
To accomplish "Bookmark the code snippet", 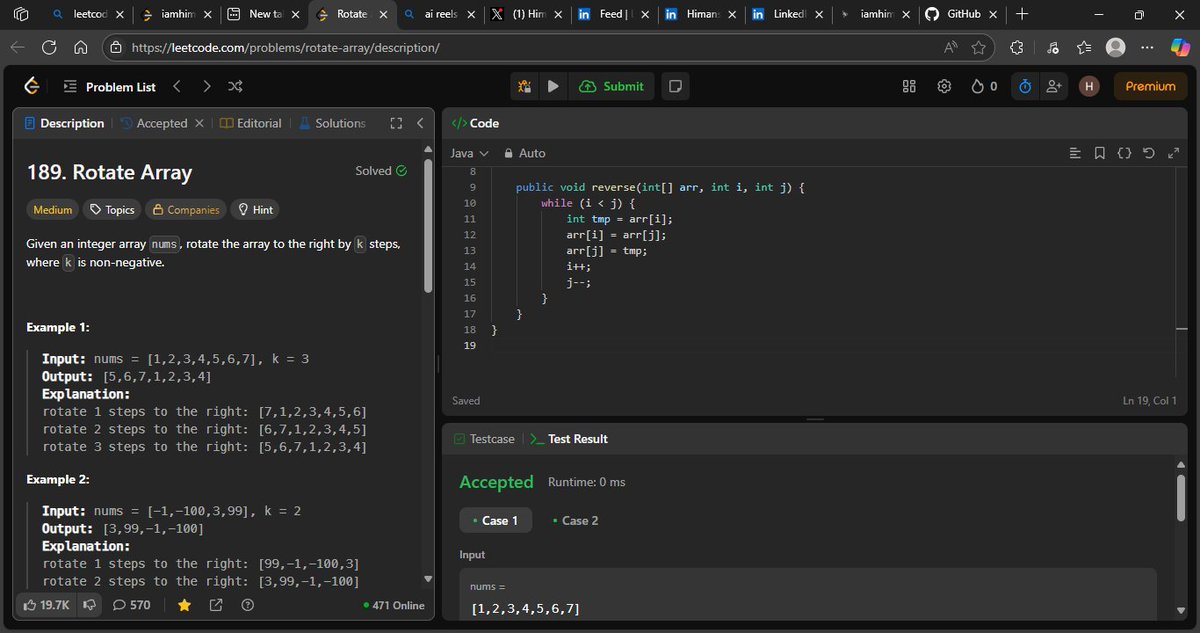I will (x=1100, y=153).
